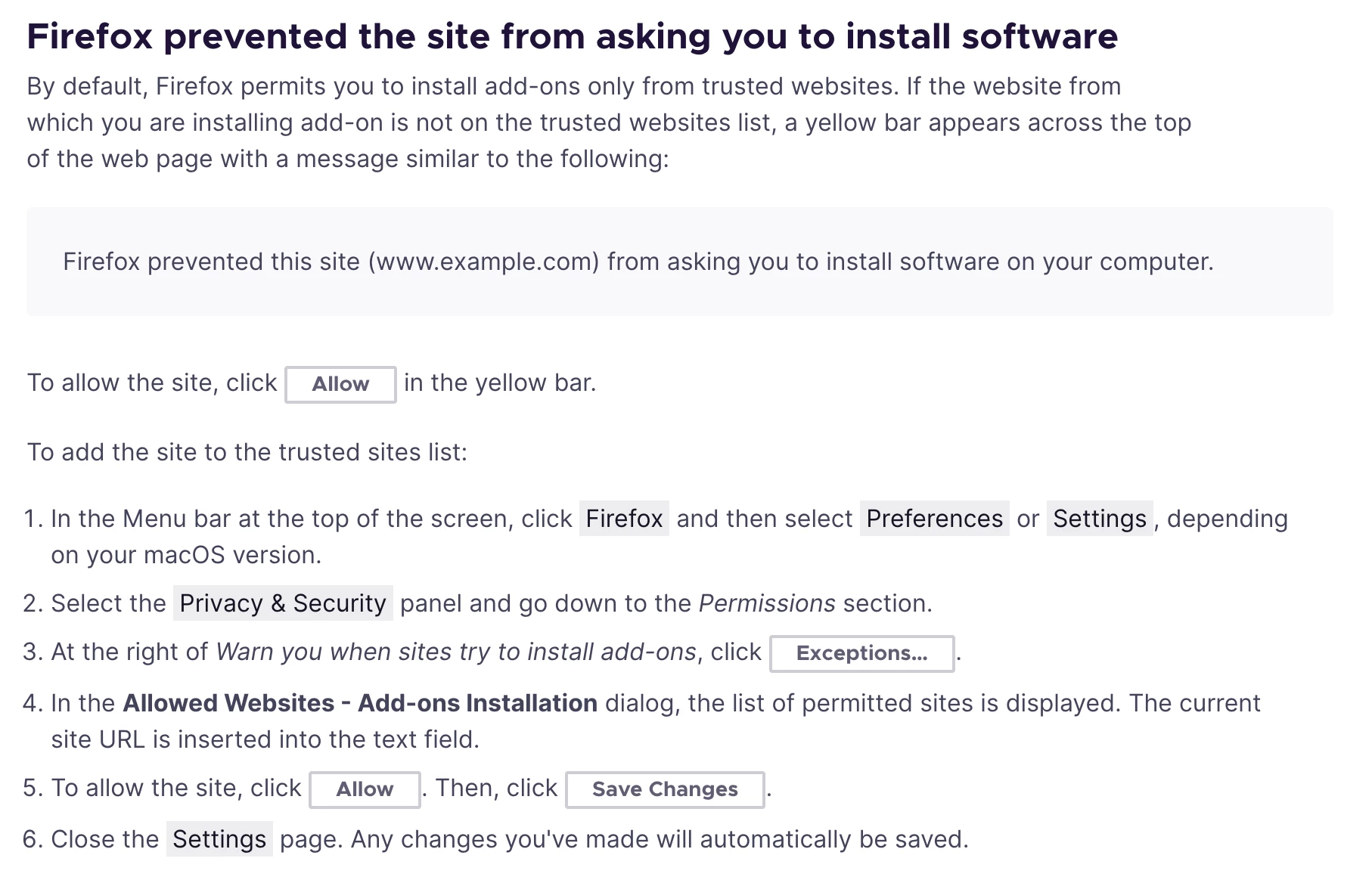Image resolution: width=1372 pixels, height=877 pixels.
Task: Click the 'Firefox prevented the site' main heading
Action: click(x=572, y=36)
